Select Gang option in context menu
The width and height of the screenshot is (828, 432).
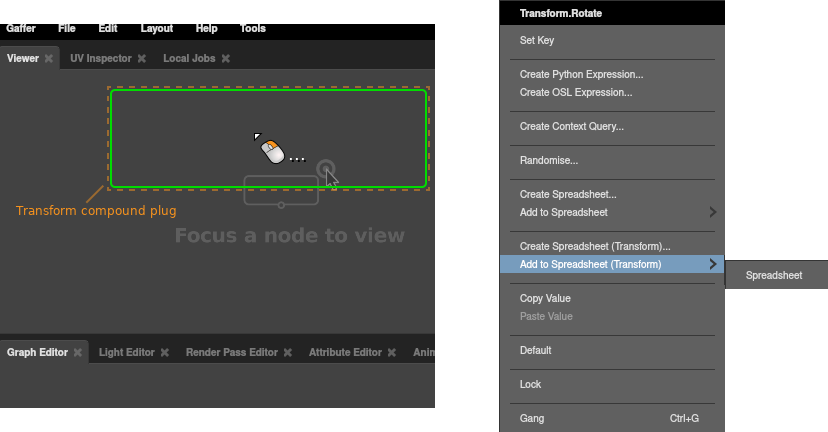point(533,418)
